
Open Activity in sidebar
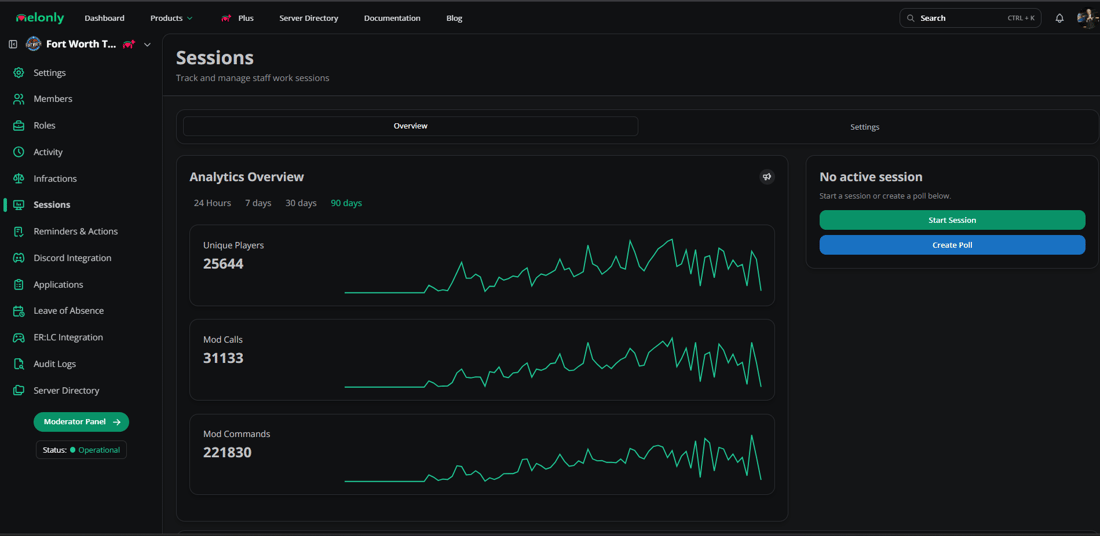[x=48, y=152]
